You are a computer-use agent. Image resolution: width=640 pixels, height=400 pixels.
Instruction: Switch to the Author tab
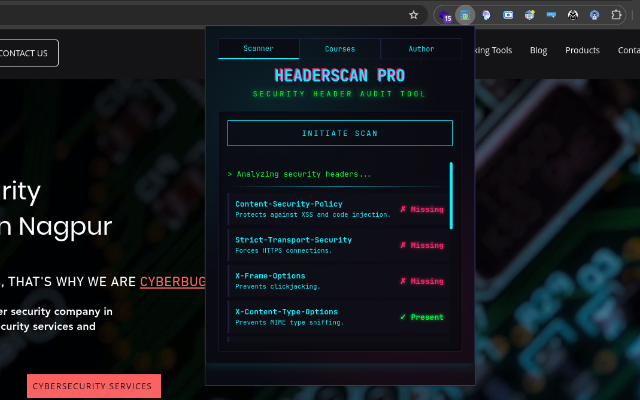[421, 49]
